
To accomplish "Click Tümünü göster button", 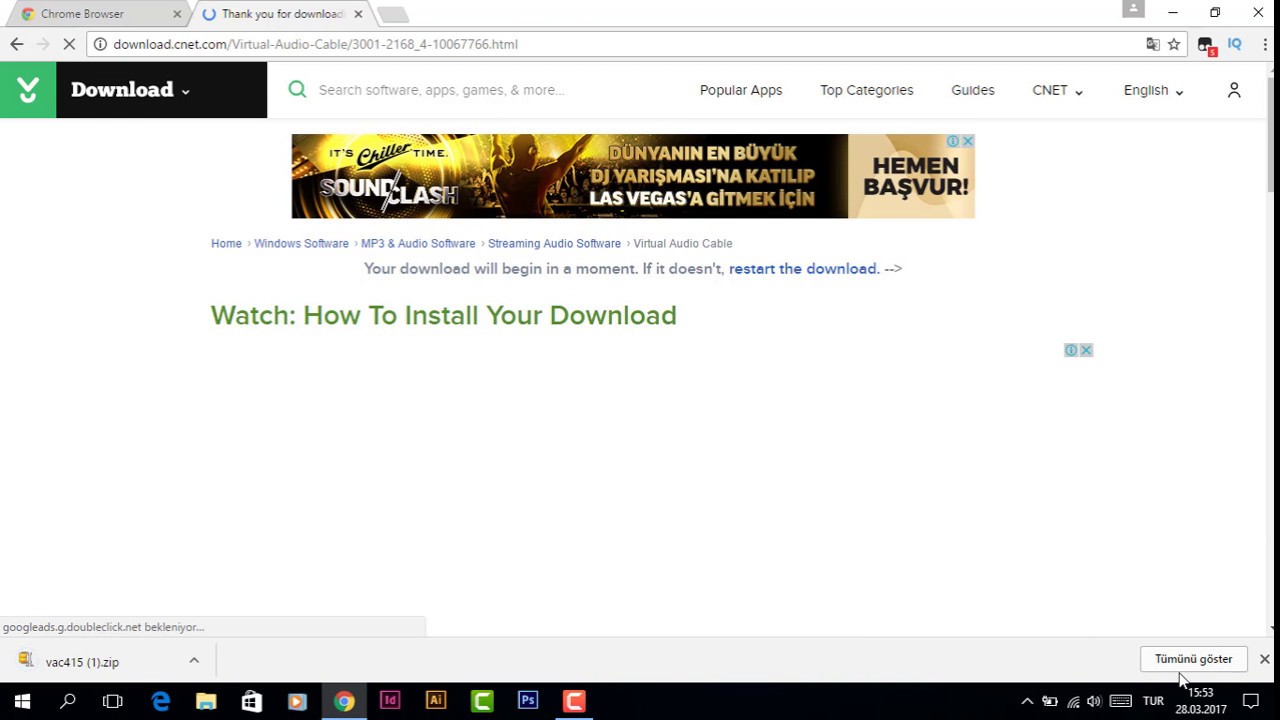I will click(x=1193, y=659).
